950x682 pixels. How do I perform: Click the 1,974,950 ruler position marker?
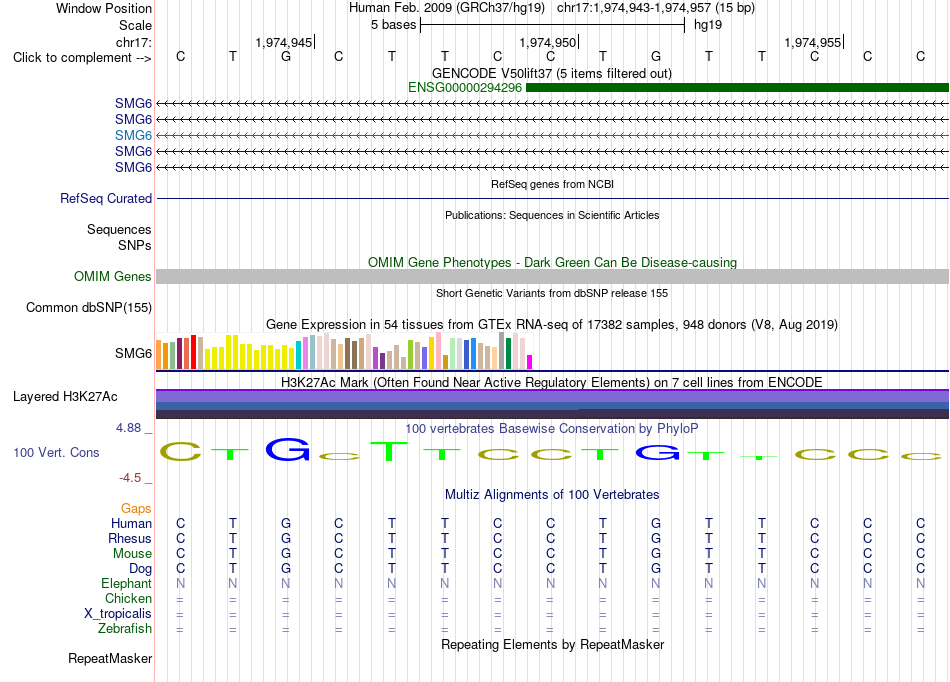point(548,42)
